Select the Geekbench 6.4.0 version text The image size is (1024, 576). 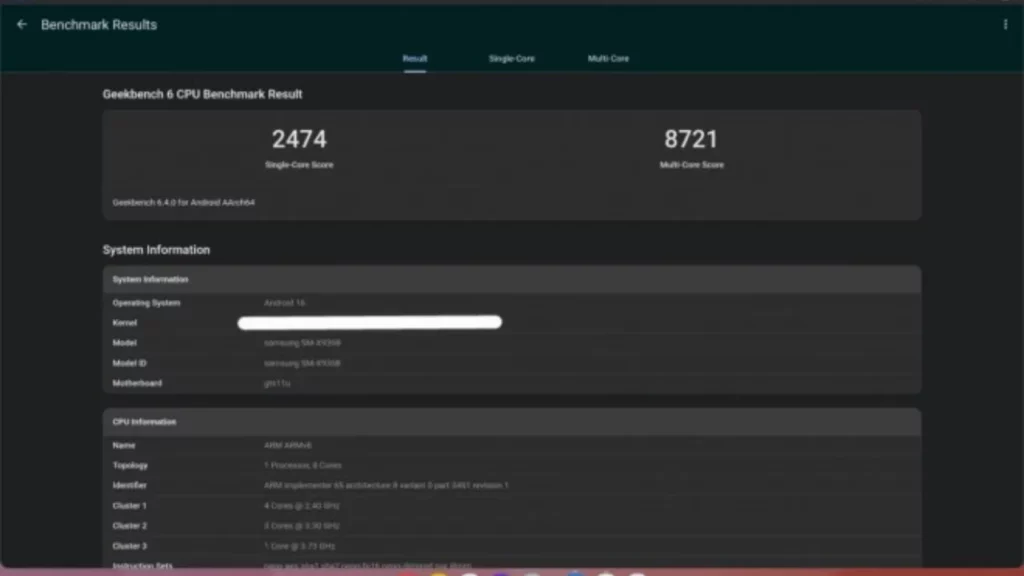(x=183, y=201)
